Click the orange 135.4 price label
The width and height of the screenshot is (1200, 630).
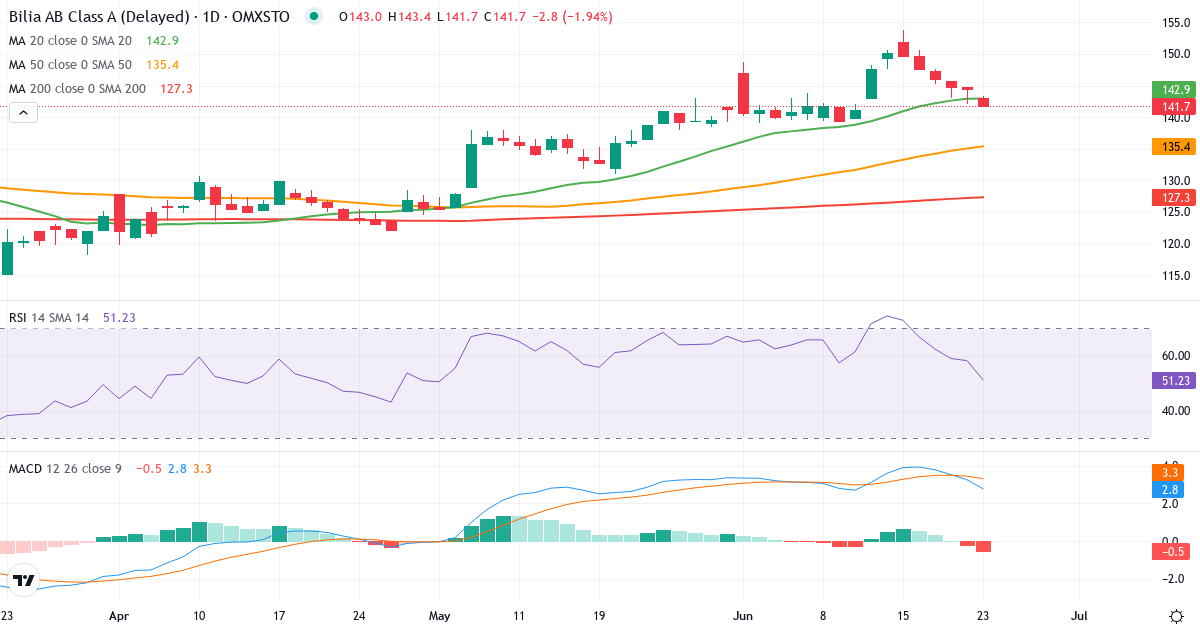[1175, 147]
